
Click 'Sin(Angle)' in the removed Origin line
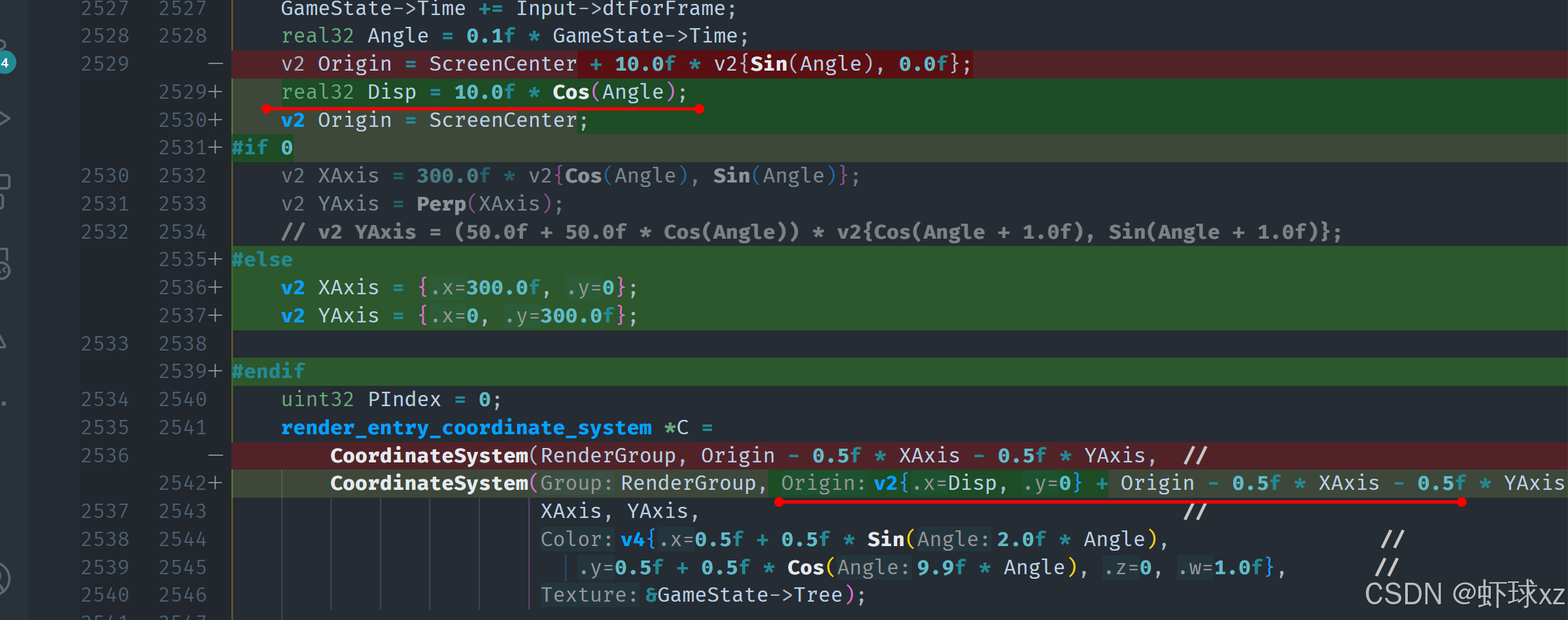click(x=811, y=64)
